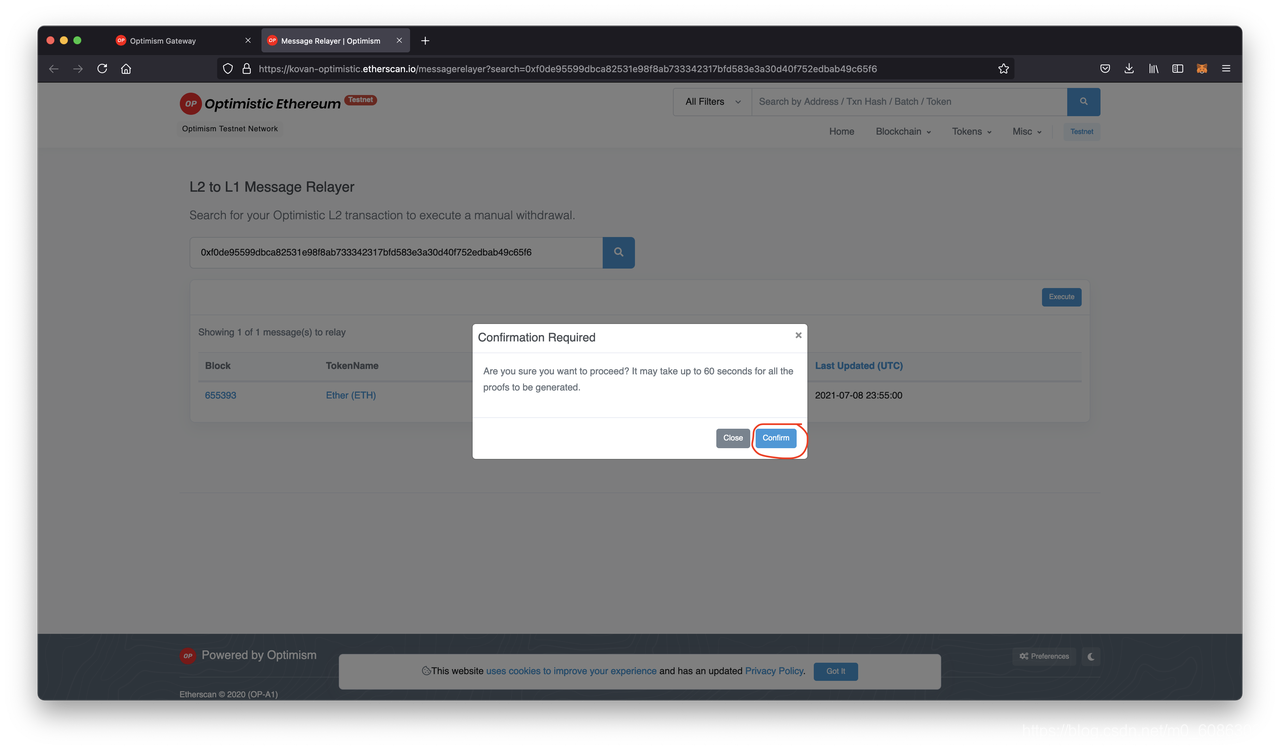The width and height of the screenshot is (1280, 750).
Task: Open the cookies usage link
Action: tap(571, 671)
